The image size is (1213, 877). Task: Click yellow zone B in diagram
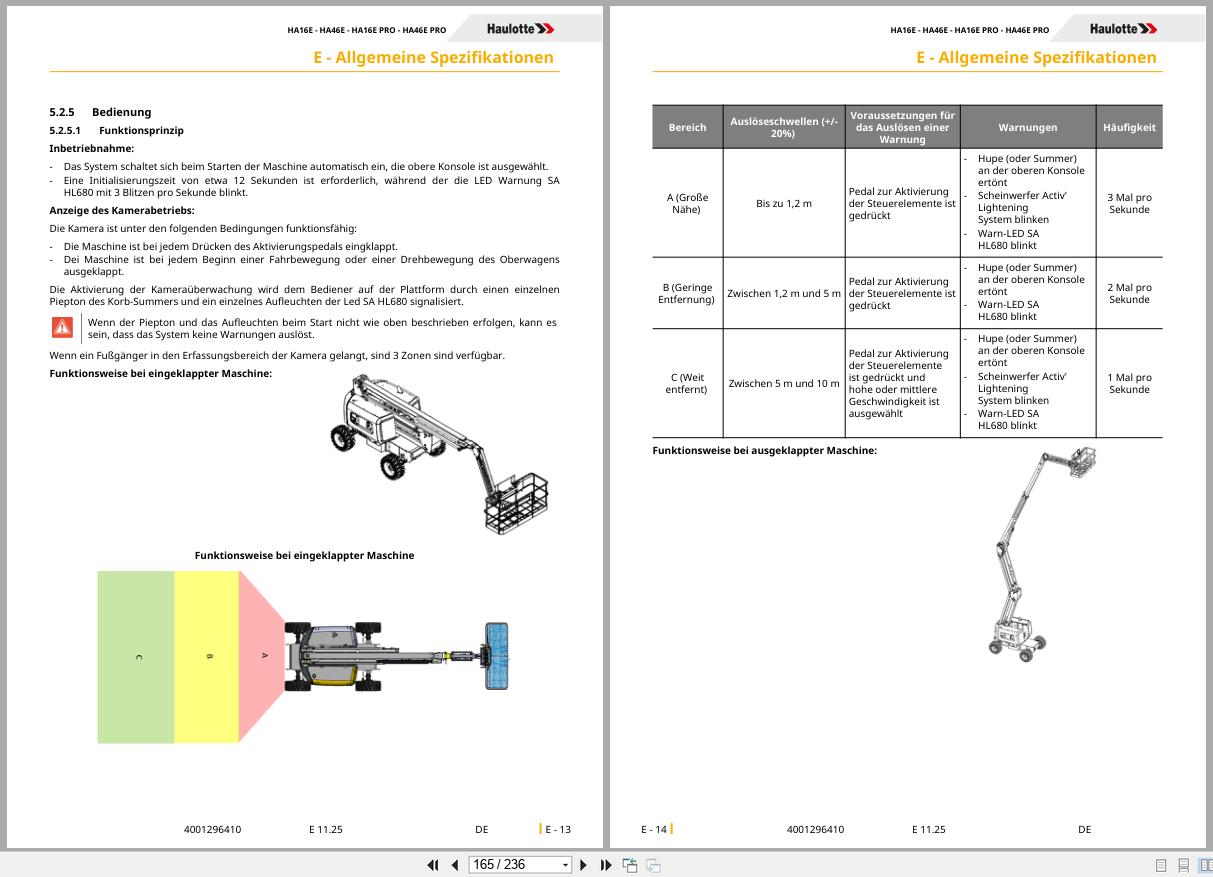point(207,657)
